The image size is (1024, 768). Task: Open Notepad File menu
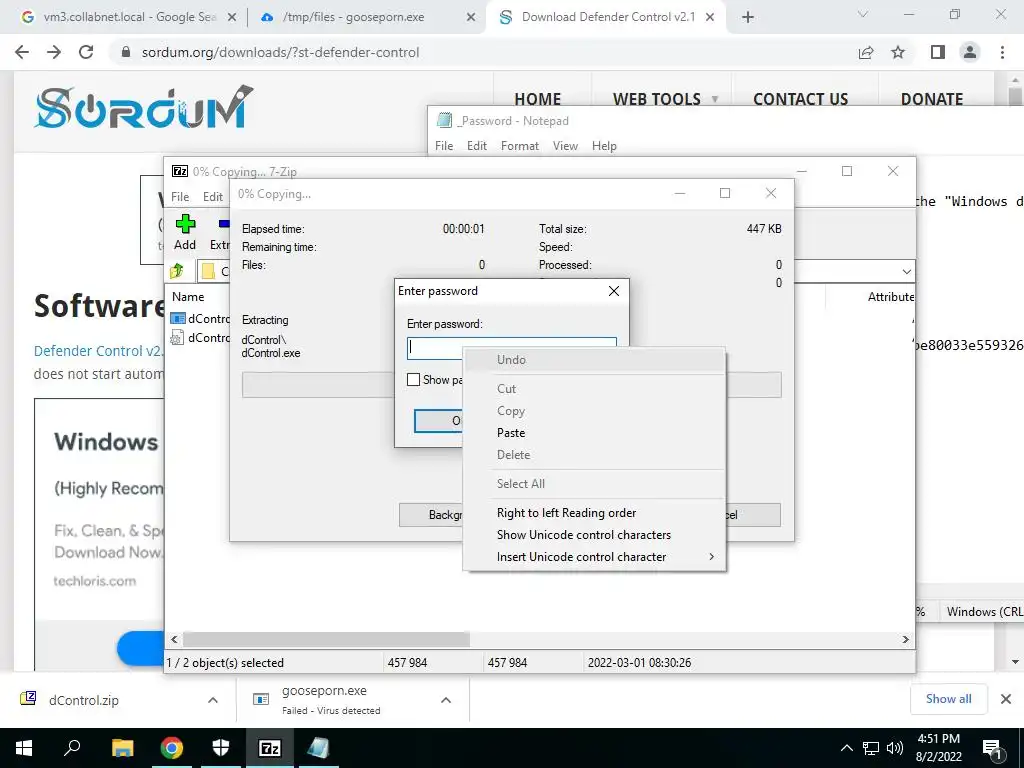(444, 146)
